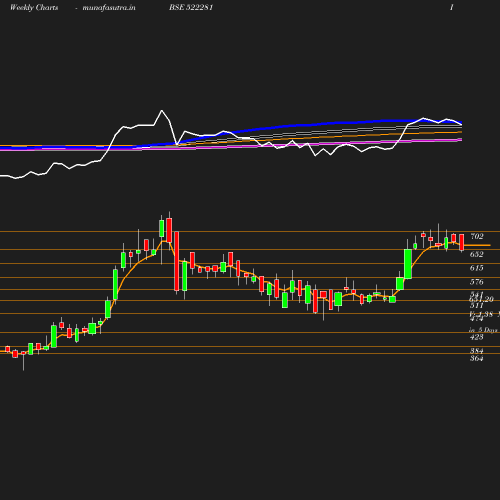Click the 'Weekly Charts' title text
Viewport: 500px width, 500px height.
[34, 8]
